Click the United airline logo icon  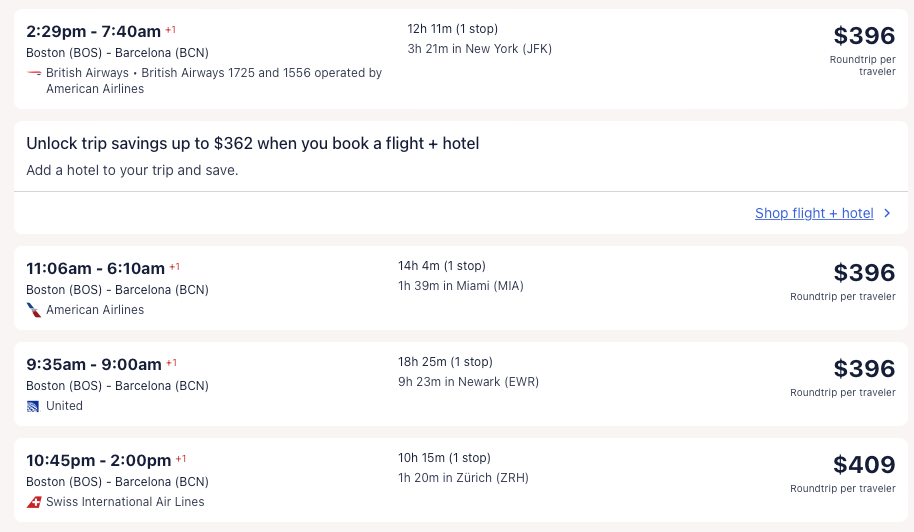pyautogui.click(x=34, y=406)
